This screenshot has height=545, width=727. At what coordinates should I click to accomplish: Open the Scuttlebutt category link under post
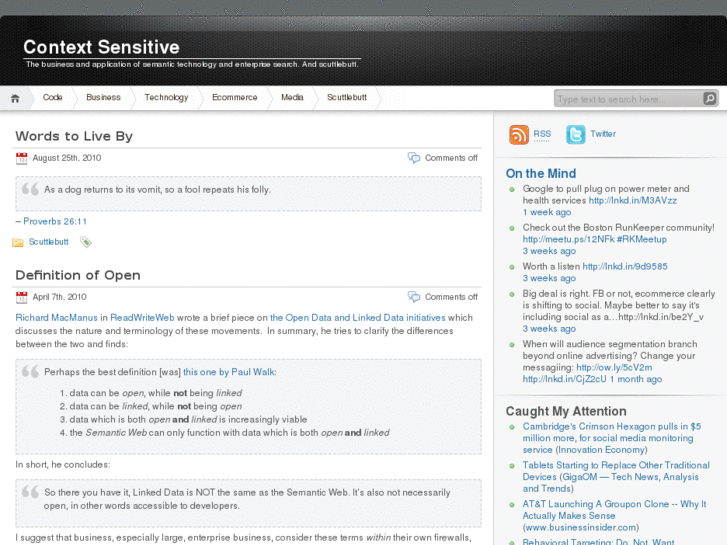coord(48,242)
